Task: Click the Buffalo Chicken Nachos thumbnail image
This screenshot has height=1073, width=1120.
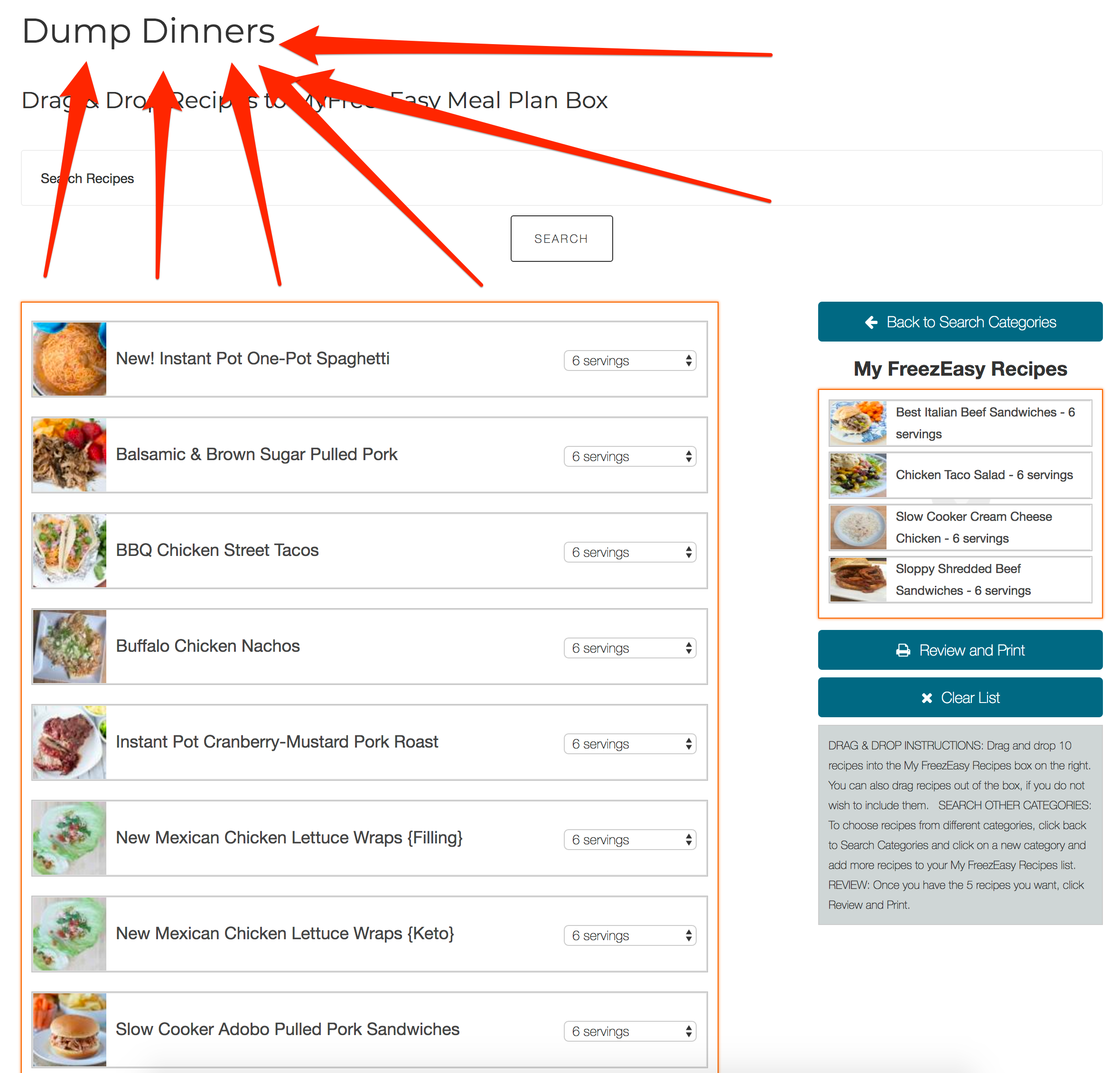Action: click(x=70, y=647)
